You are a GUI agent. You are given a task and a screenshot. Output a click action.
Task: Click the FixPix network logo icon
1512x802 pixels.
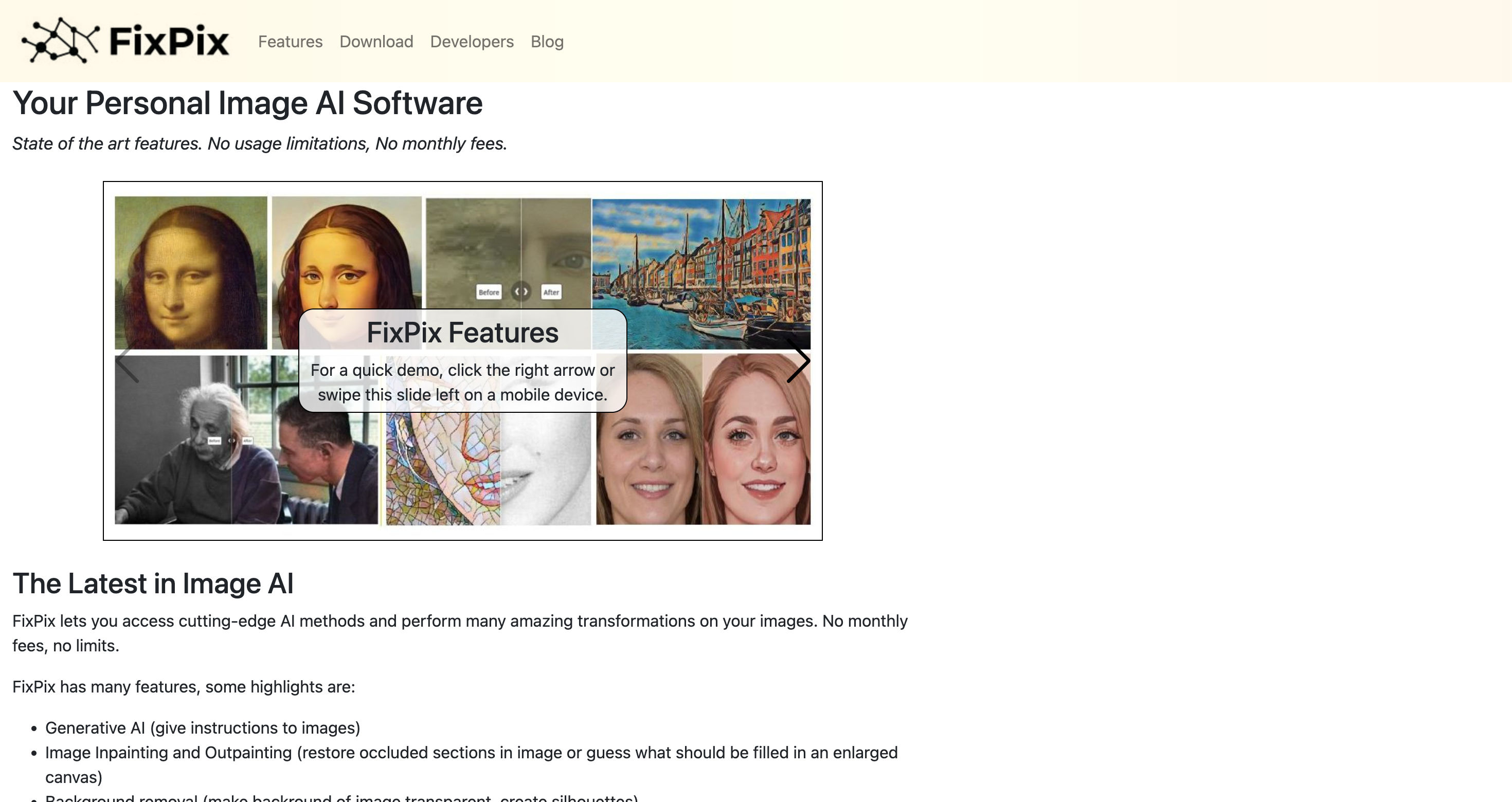click(60, 41)
